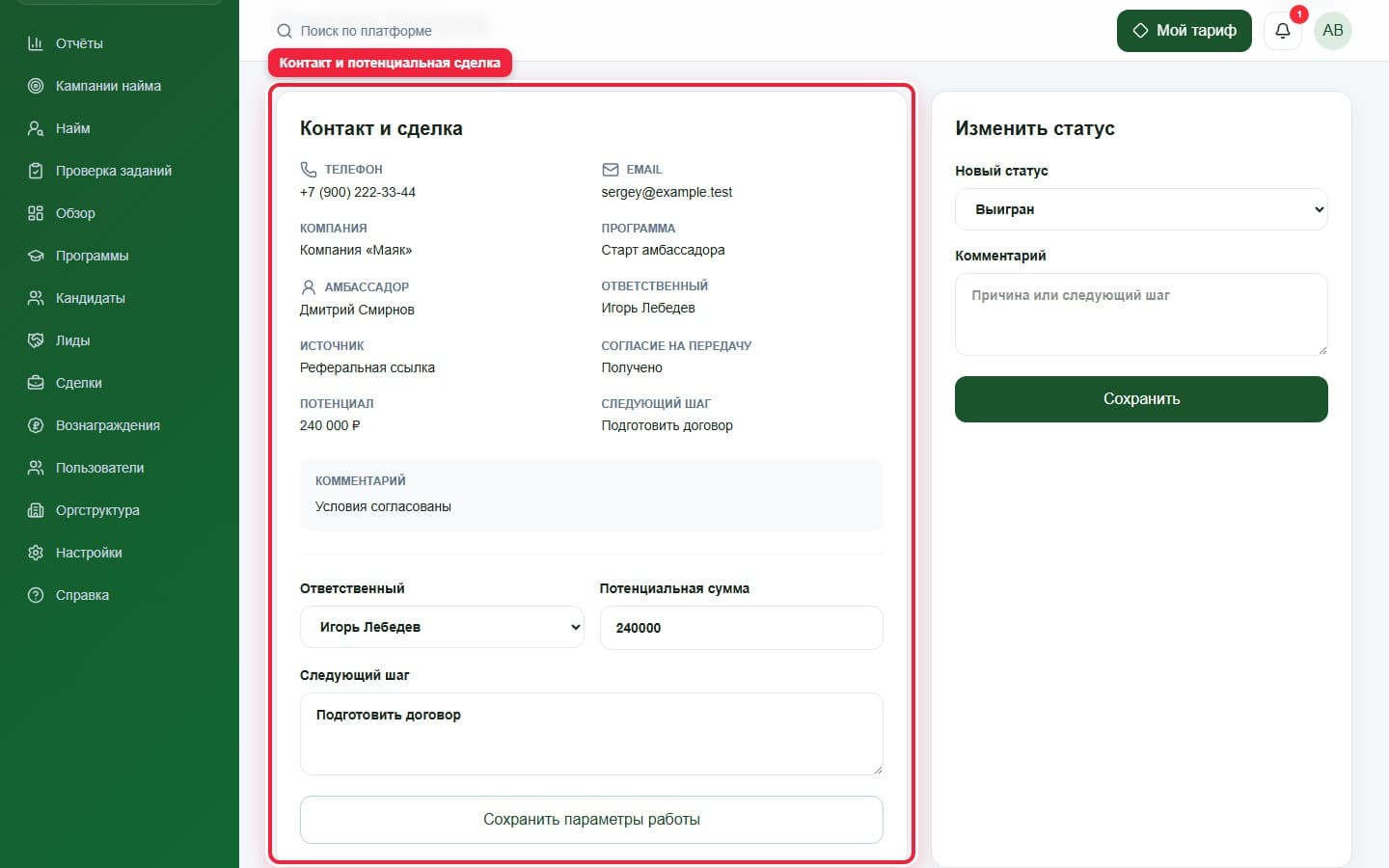Image resolution: width=1389 pixels, height=868 pixels.
Task: Click the Изменить статус heading
Action: coord(1035,128)
